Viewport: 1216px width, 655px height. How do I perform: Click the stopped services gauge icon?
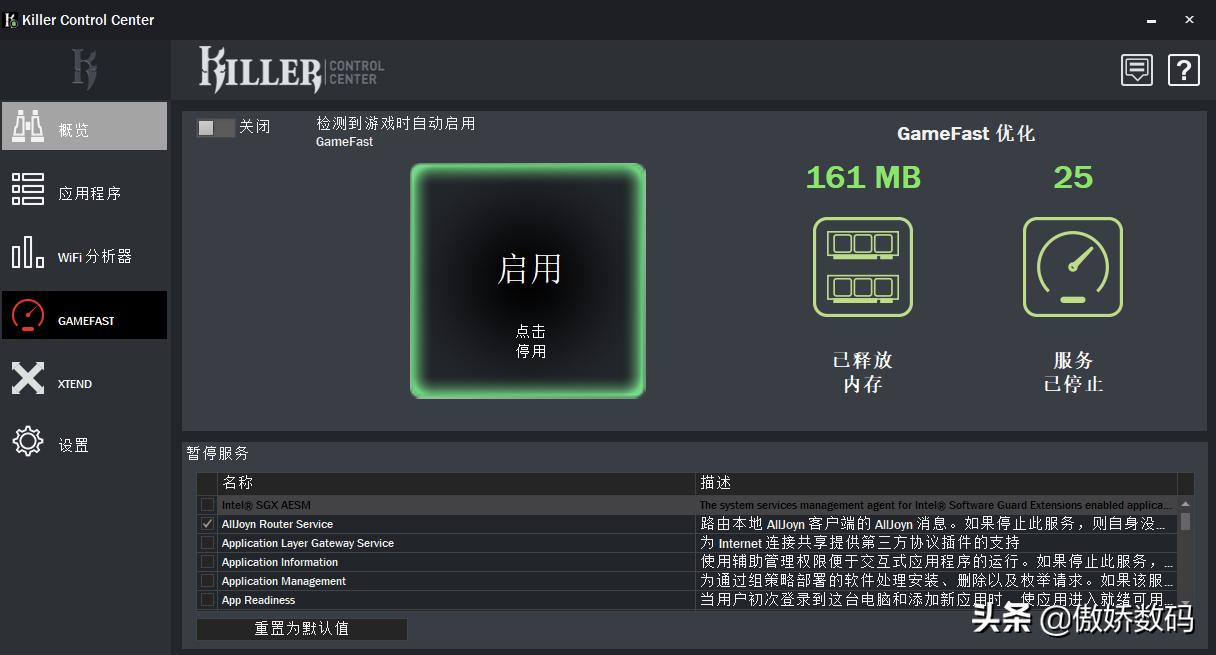[1072, 267]
